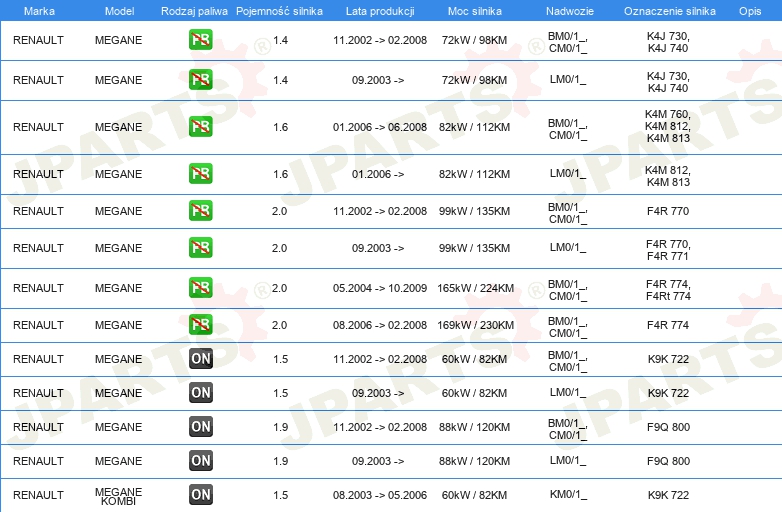Click the Oznaczenie silnika column header
Image resolution: width=782 pixels, height=512 pixels.
tap(669, 11)
